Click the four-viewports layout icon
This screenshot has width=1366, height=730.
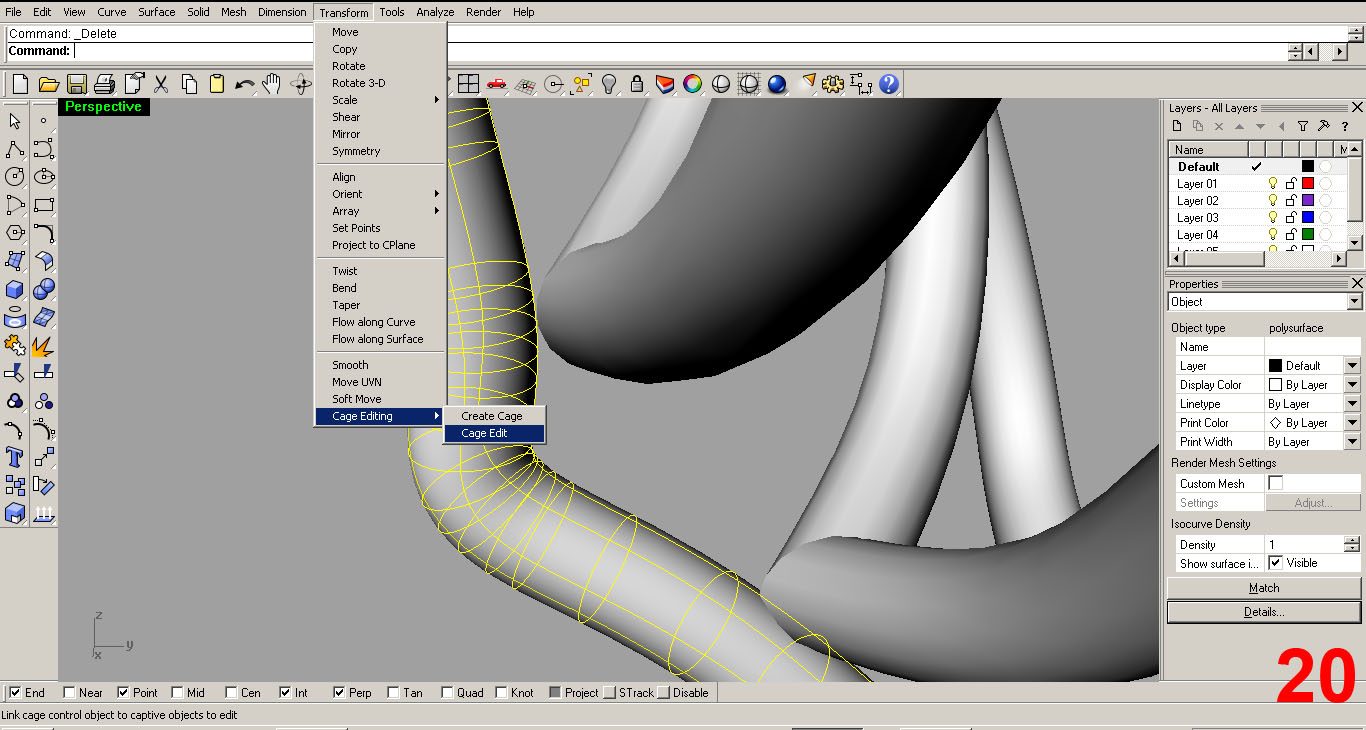[468, 84]
